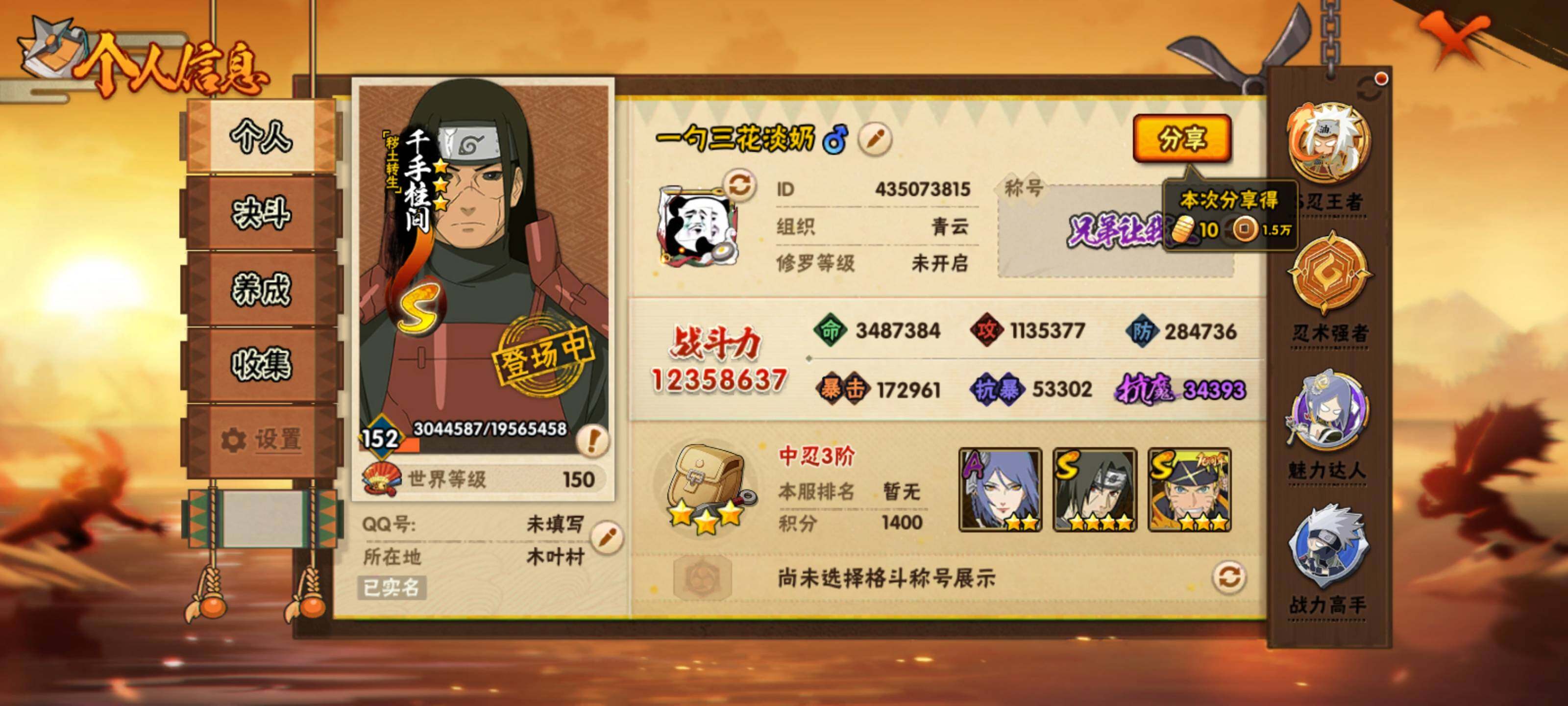
Task: Open the 养成 tab
Action: pos(261,289)
